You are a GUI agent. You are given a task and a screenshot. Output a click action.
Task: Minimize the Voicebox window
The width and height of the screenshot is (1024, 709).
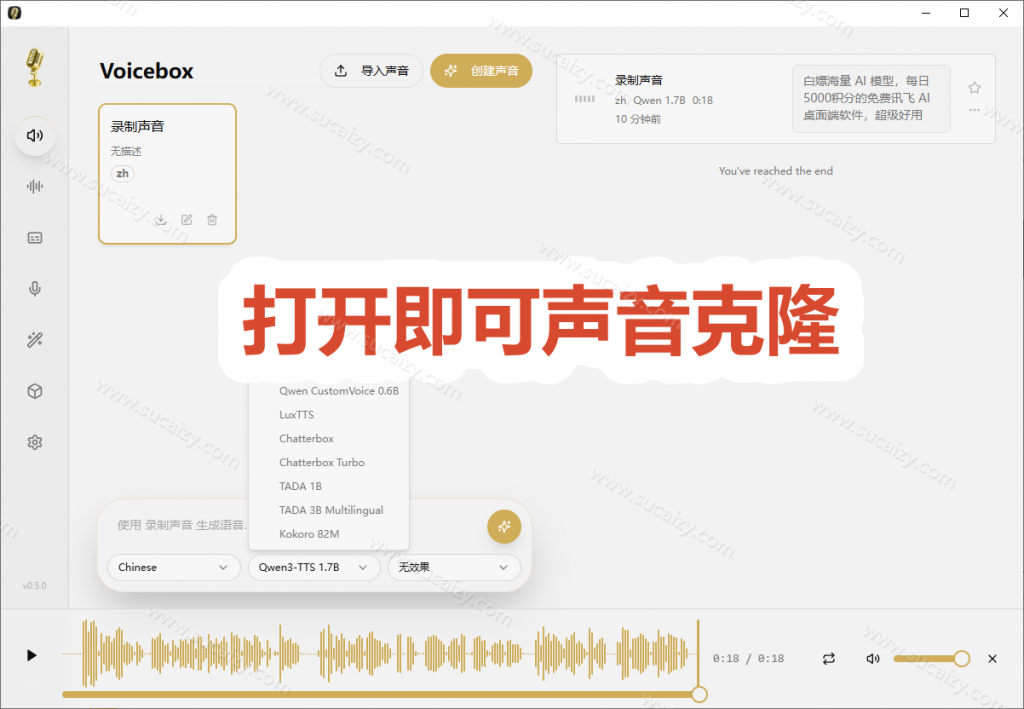pos(926,13)
